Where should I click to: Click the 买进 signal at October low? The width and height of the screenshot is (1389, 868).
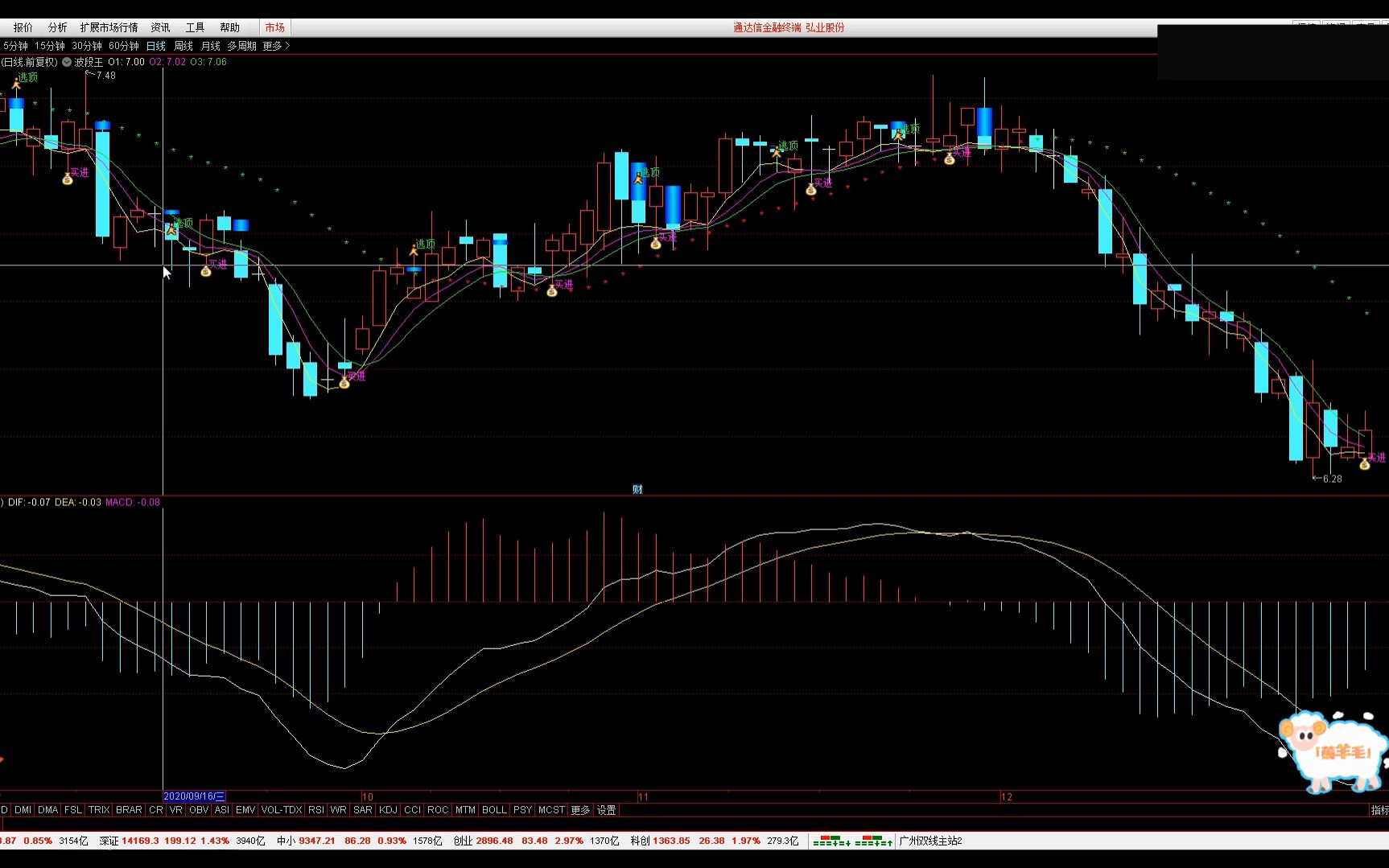point(344,383)
